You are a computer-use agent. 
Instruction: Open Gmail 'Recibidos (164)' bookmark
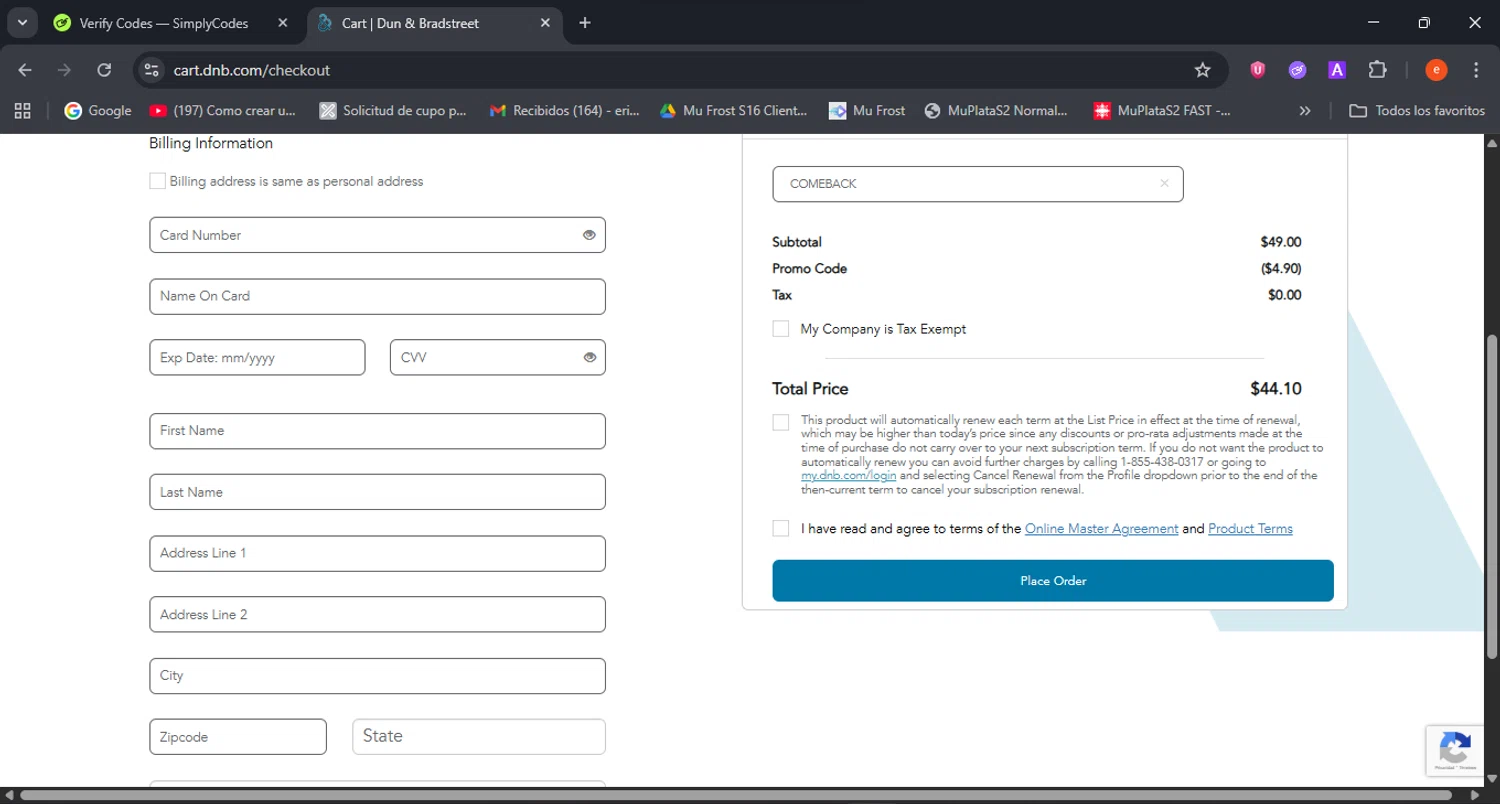coord(564,111)
